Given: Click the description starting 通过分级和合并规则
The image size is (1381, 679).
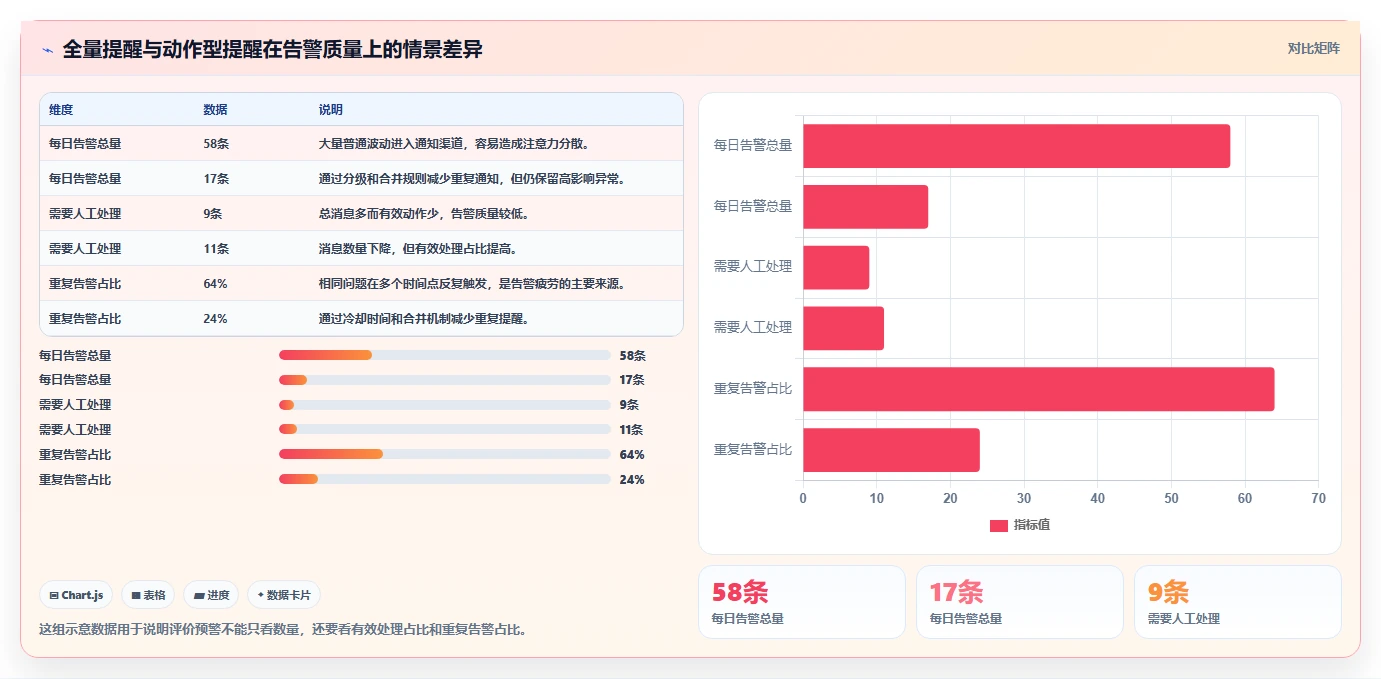Looking at the screenshot, I should coord(472,179).
